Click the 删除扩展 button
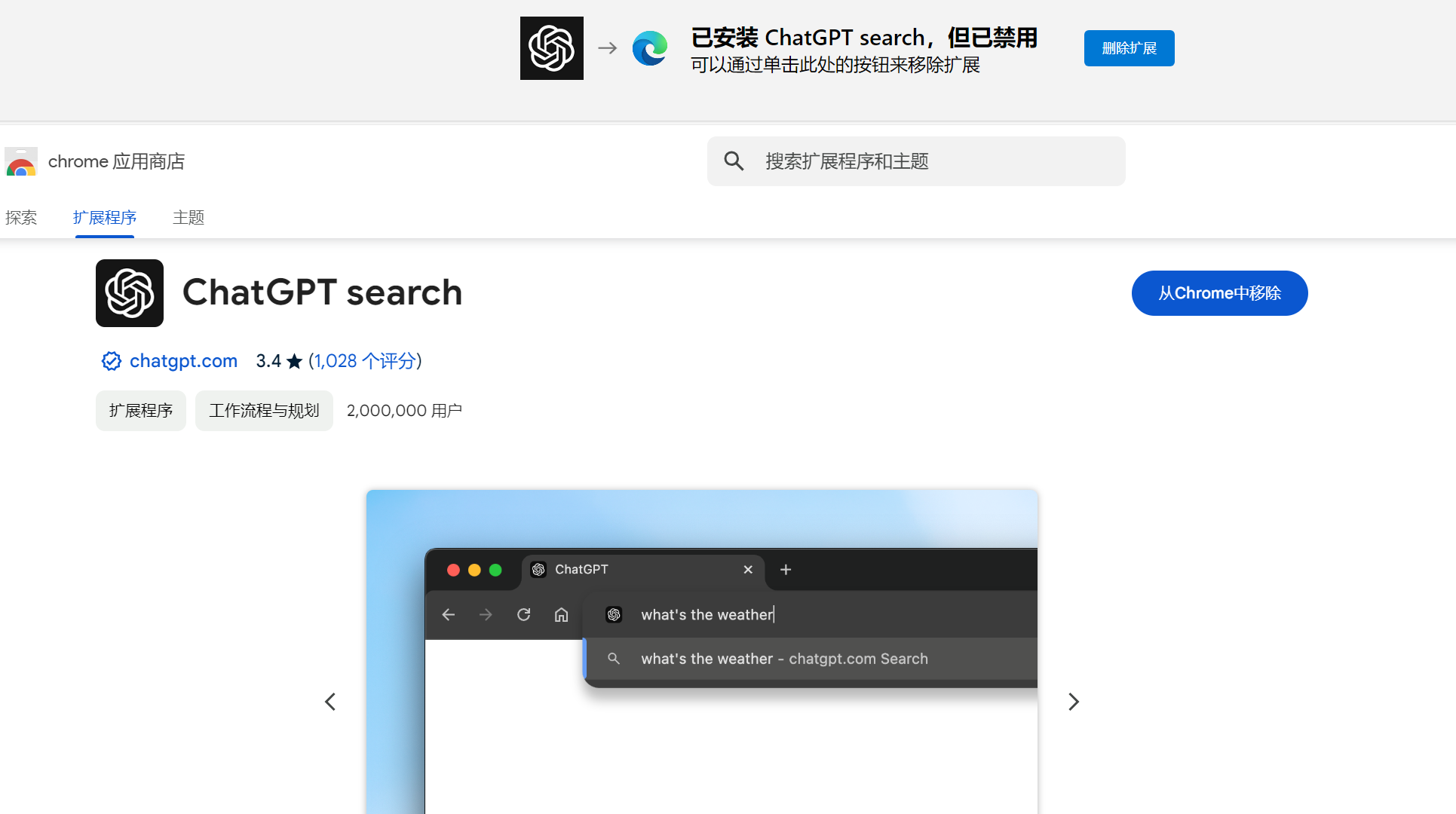Viewport: 1456px width, 814px height. 1129,48
